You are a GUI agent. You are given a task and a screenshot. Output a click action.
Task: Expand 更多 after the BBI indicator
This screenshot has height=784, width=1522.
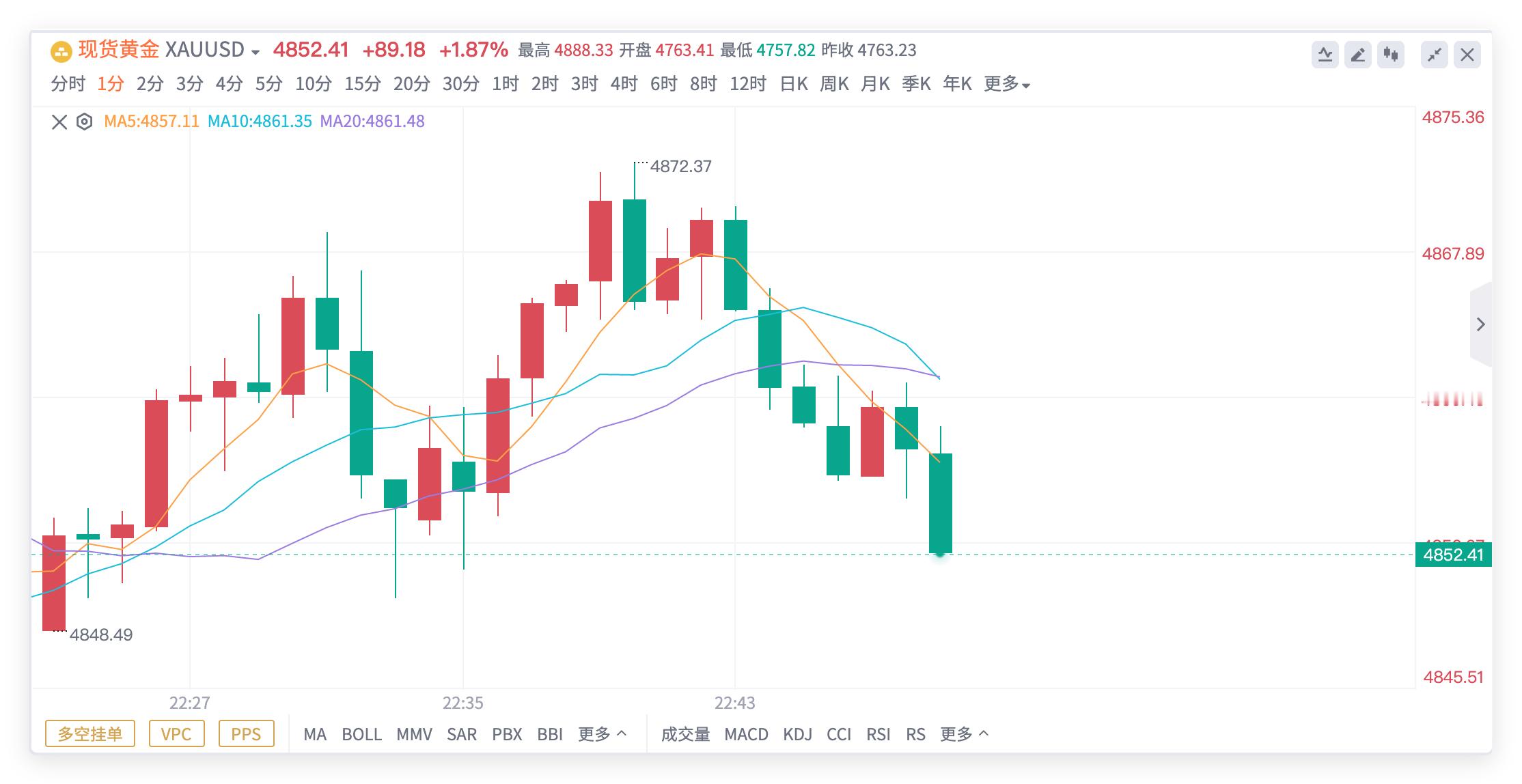click(602, 734)
